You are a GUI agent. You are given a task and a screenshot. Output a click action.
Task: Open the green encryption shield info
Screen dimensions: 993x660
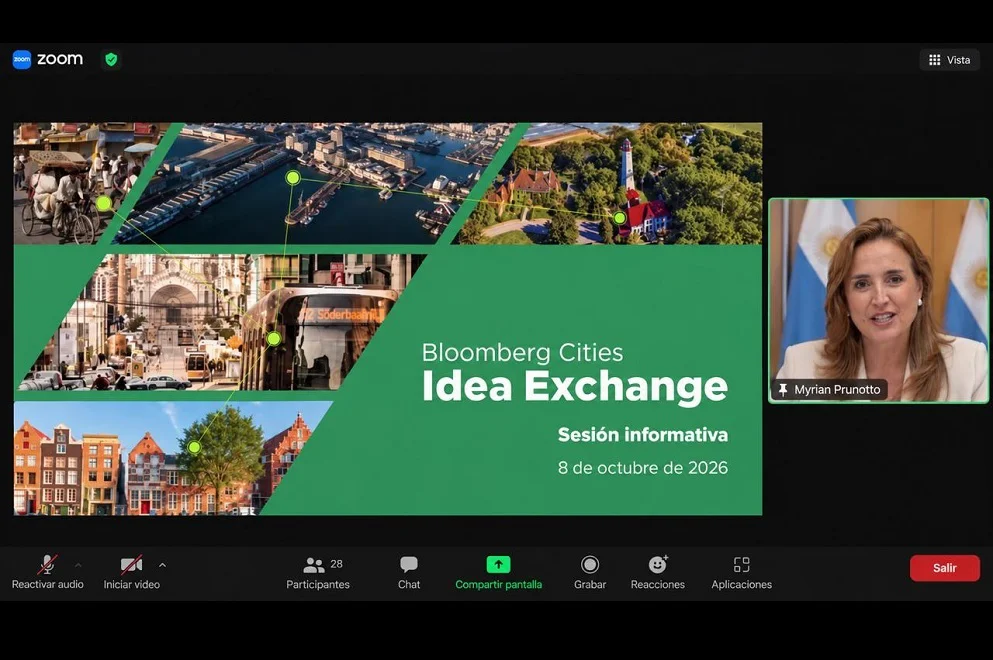coord(111,60)
